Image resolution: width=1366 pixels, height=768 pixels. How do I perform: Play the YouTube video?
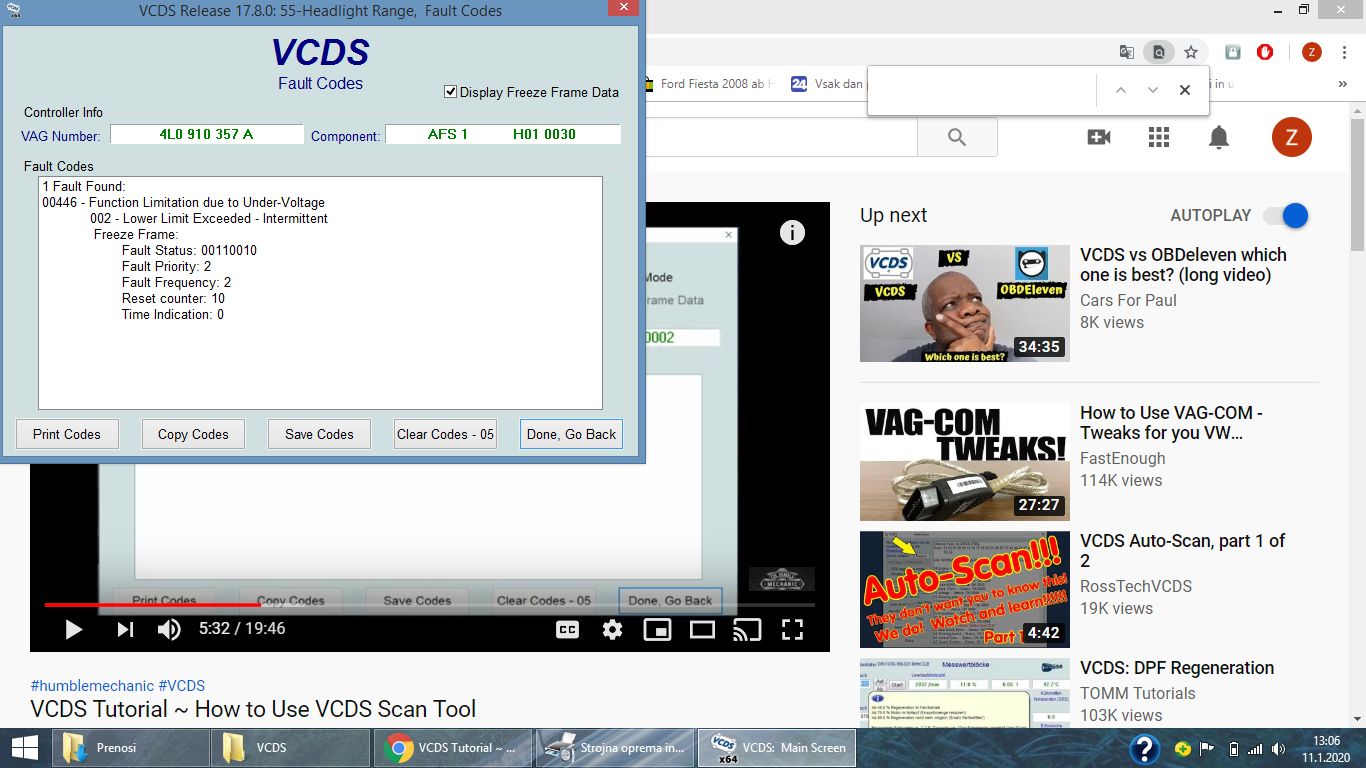click(x=73, y=629)
